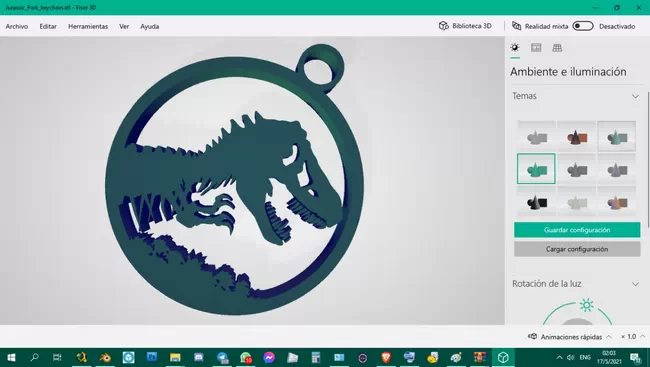Open Discord from the taskbar
Screen dimensions: 650x367
pyautogui.click(x=199, y=357)
